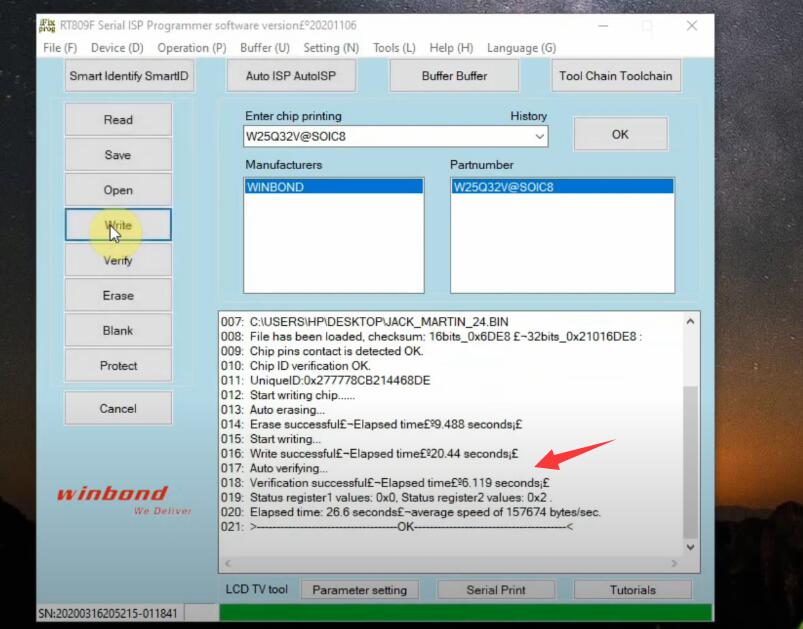Image resolution: width=803 pixels, height=629 pixels.
Task: Open the Help (H) menu
Action: [451, 48]
